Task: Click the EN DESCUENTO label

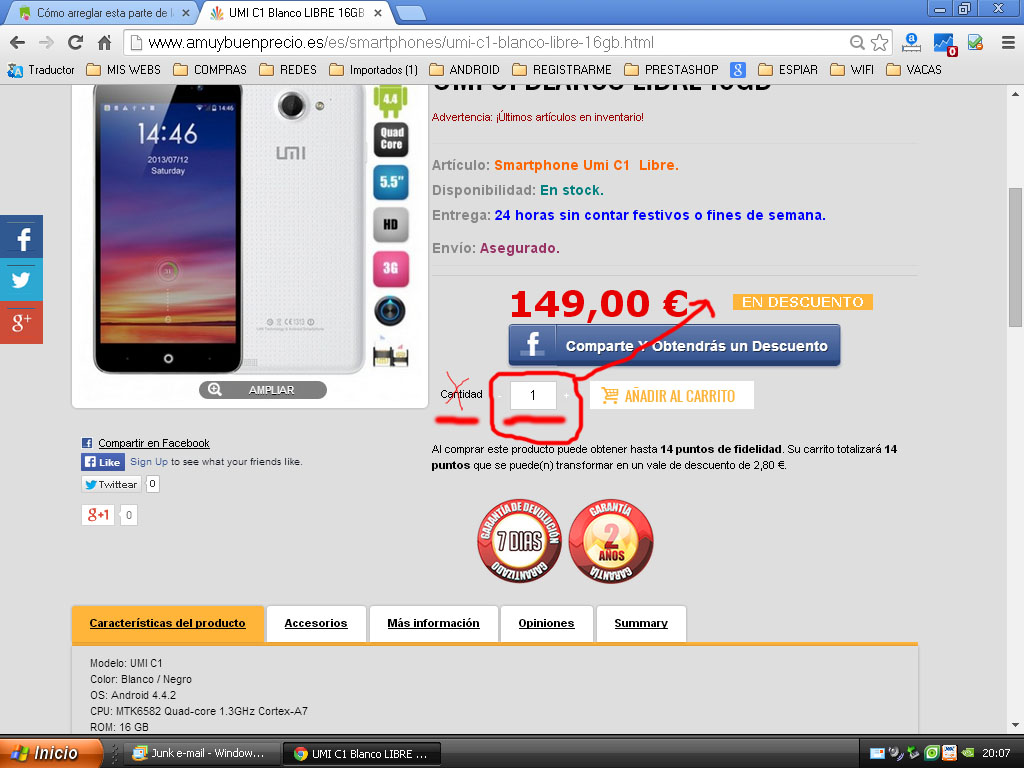Action: click(x=803, y=302)
